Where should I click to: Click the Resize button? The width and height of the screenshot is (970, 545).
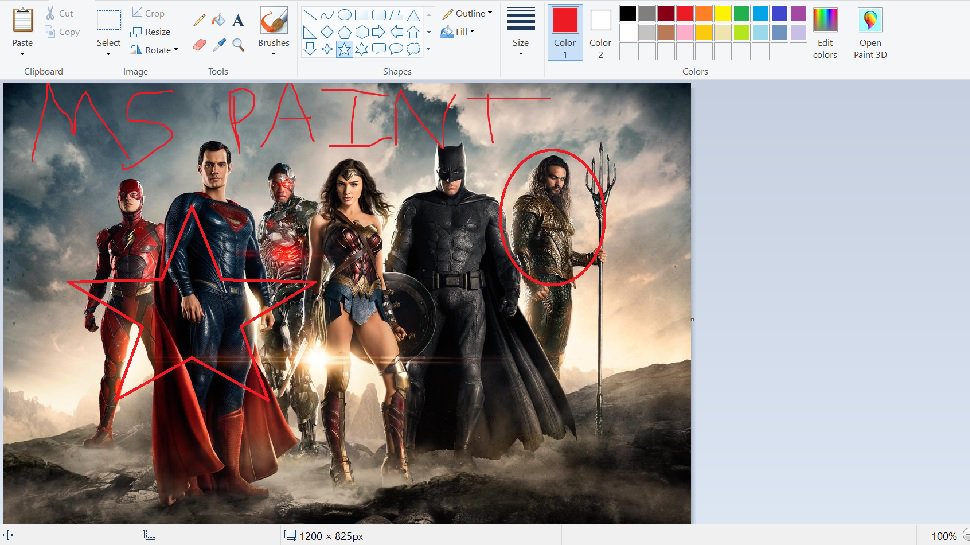coord(150,32)
